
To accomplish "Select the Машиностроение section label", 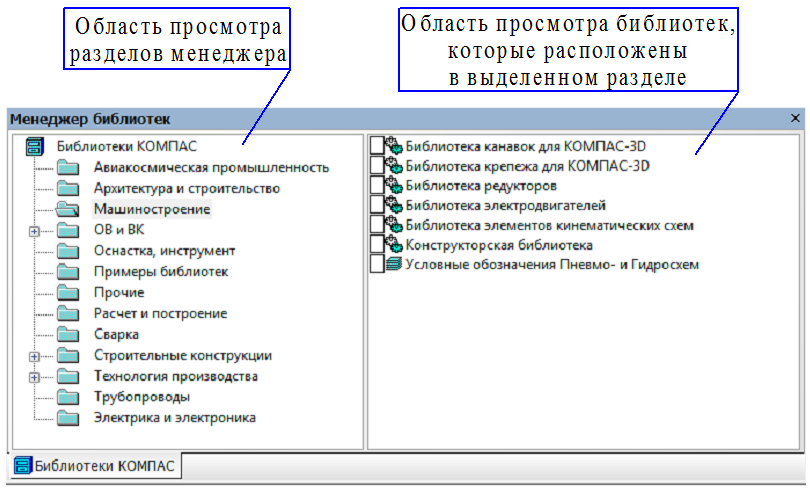I will tap(152, 209).
